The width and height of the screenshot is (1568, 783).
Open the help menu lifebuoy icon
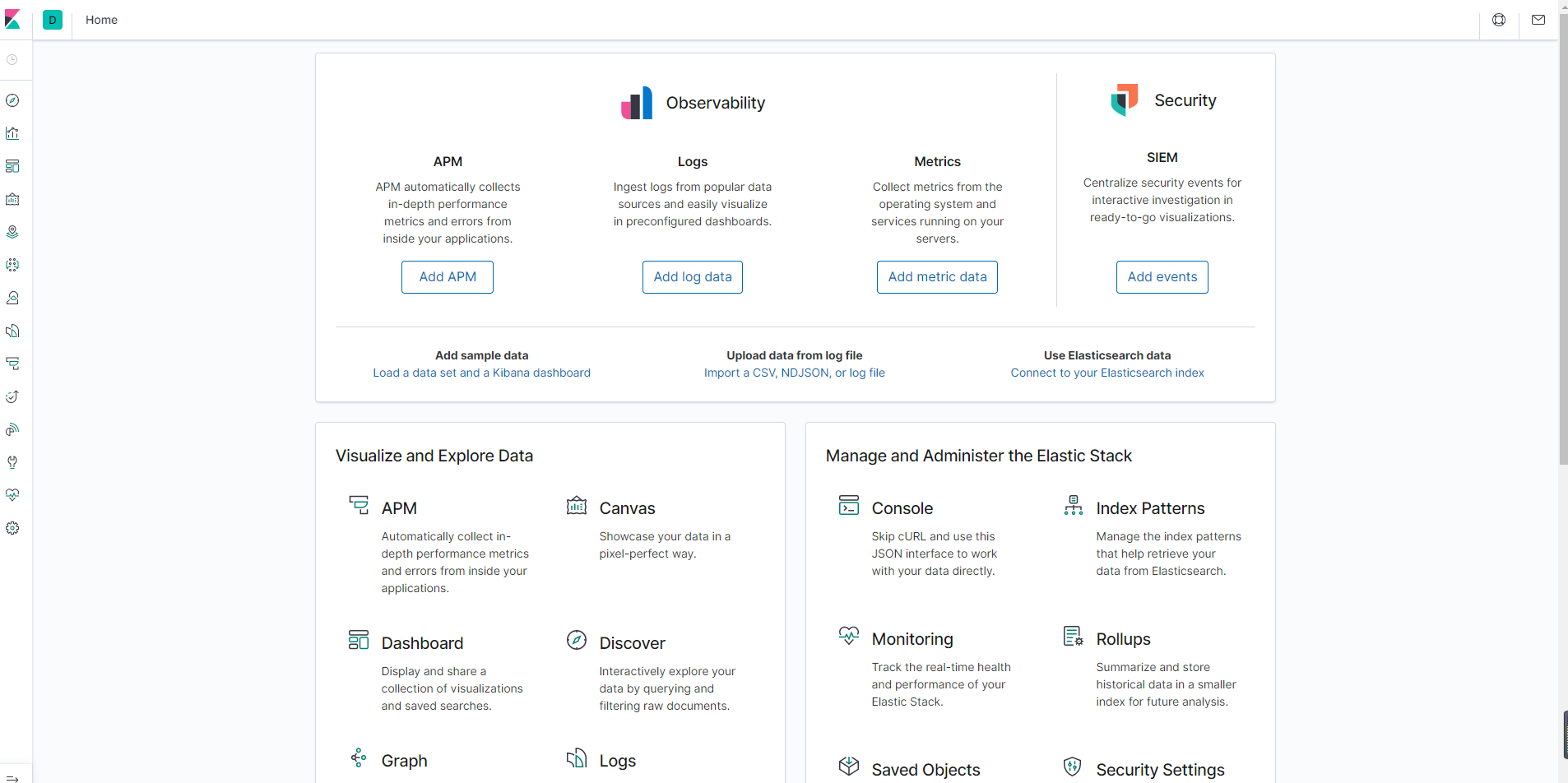click(1499, 20)
